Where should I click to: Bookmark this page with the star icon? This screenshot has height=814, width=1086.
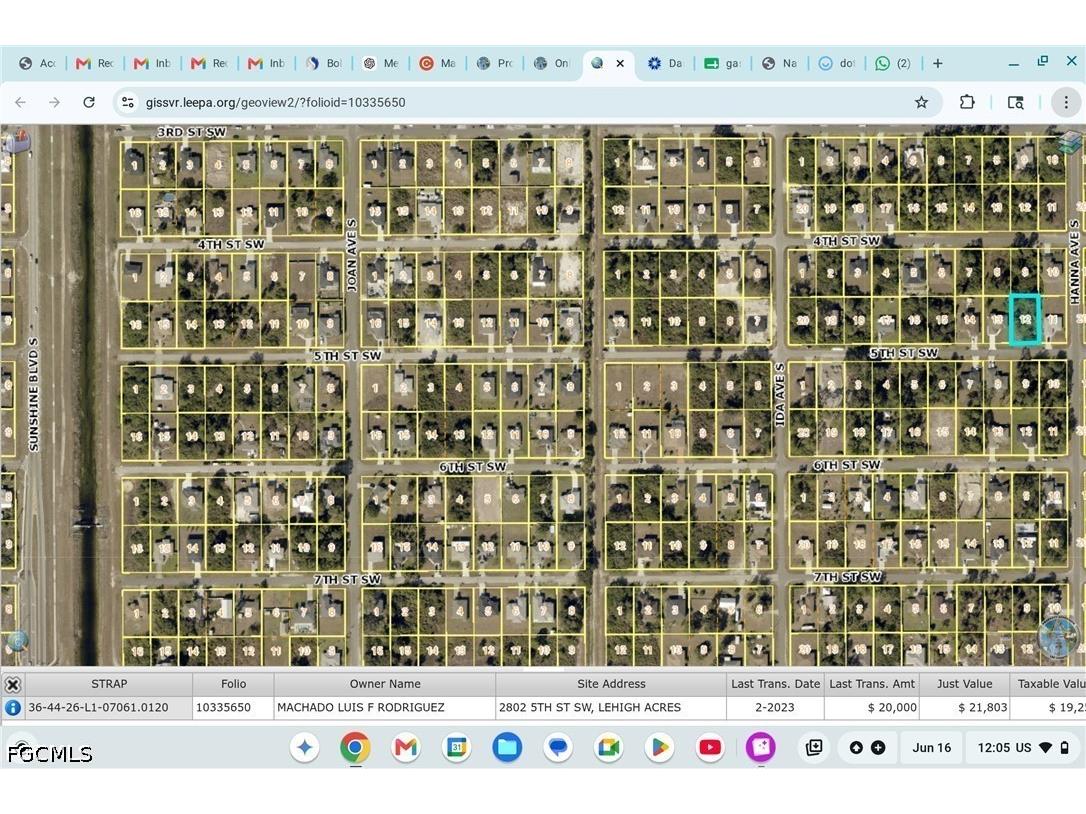click(921, 103)
